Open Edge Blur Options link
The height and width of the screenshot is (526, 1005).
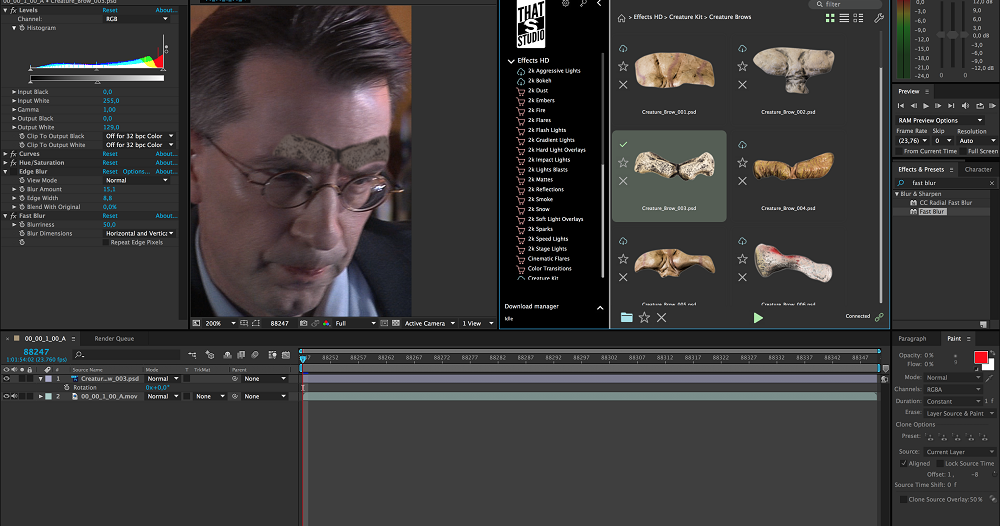coord(136,172)
